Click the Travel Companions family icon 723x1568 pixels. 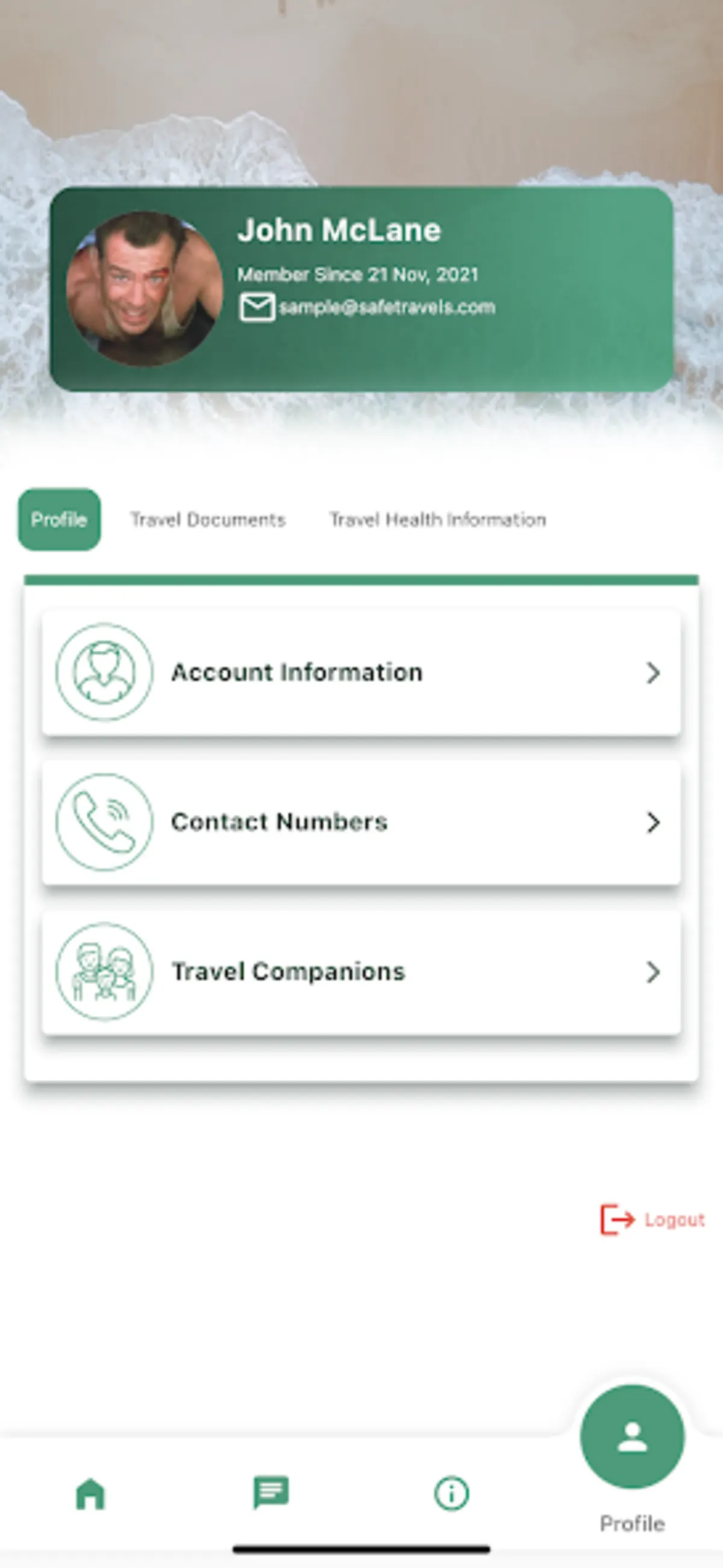click(x=104, y=971)
